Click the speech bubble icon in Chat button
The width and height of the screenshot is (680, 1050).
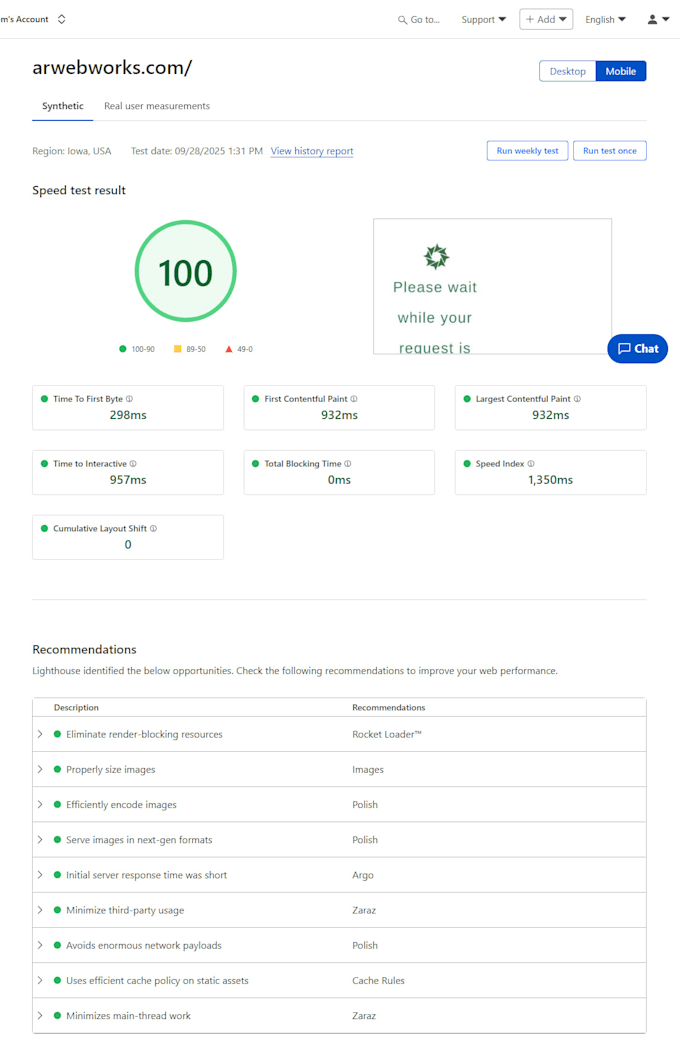click(624, 349)
